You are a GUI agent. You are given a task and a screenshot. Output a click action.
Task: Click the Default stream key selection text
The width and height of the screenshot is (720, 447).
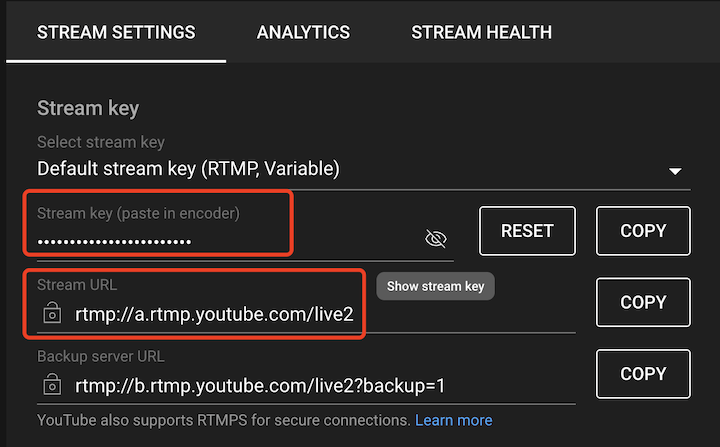(x=188, y=169)
